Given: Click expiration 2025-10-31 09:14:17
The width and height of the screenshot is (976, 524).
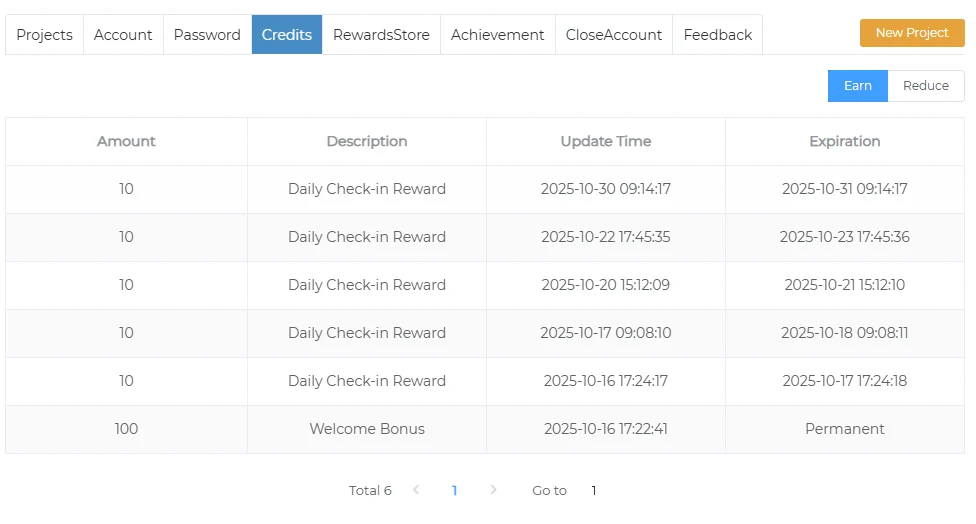Looking at the screenshot, I should pyautogui.click(x=845, y=189).
